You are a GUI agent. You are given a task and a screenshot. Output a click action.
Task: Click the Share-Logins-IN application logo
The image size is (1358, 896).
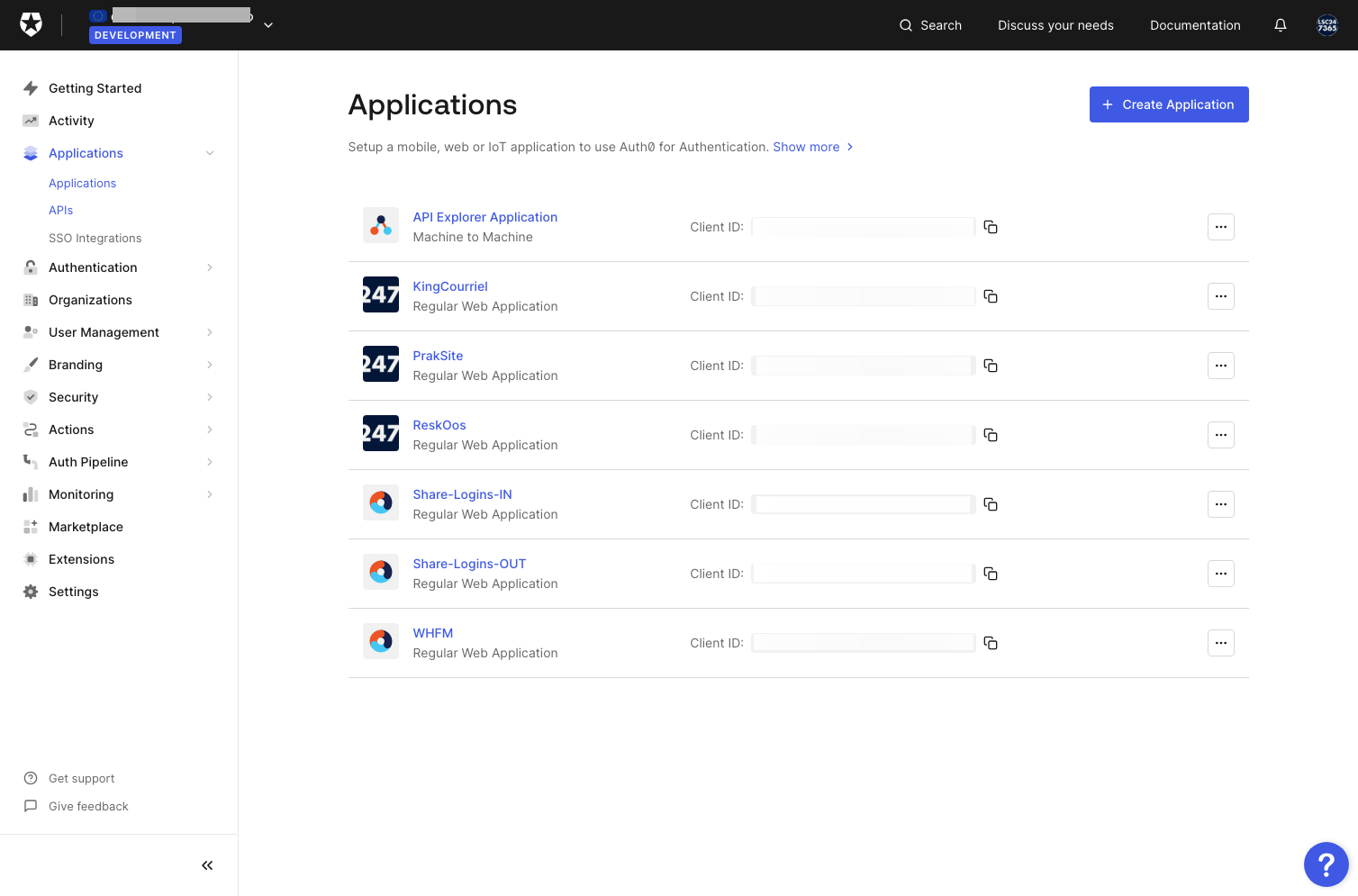coord(381,502)
